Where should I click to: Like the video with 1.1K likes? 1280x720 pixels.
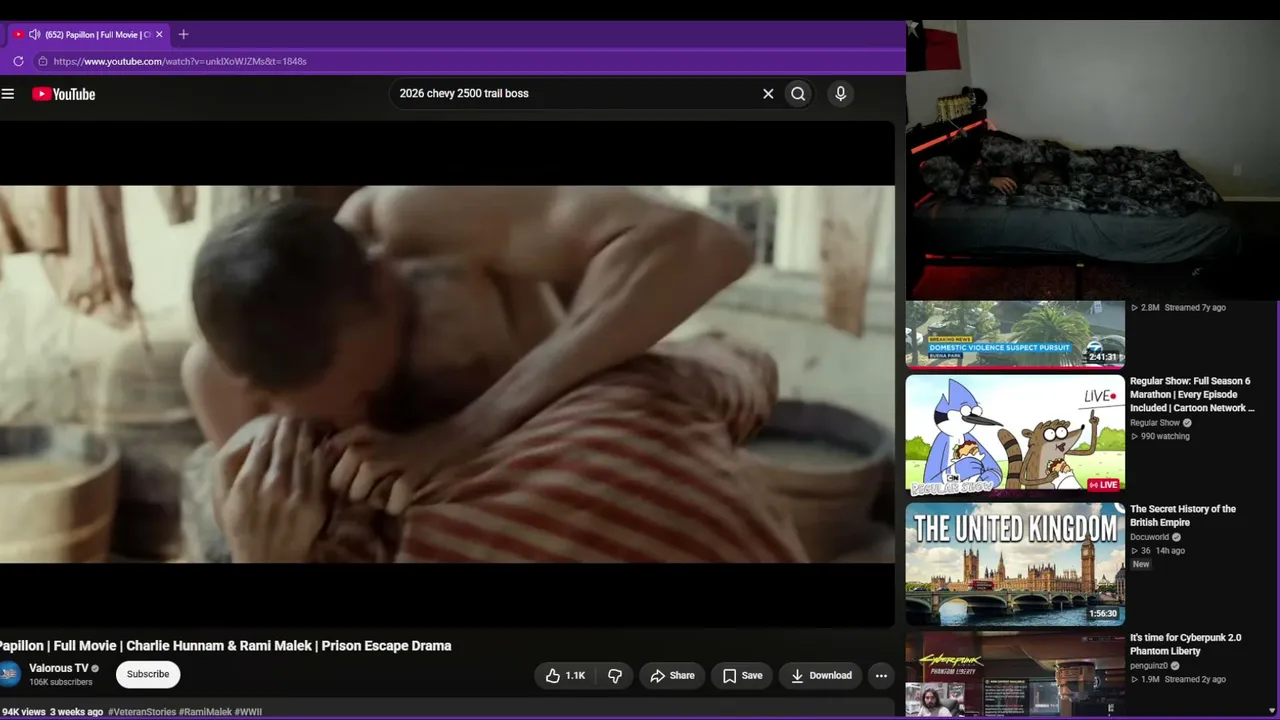coord(565,676)
